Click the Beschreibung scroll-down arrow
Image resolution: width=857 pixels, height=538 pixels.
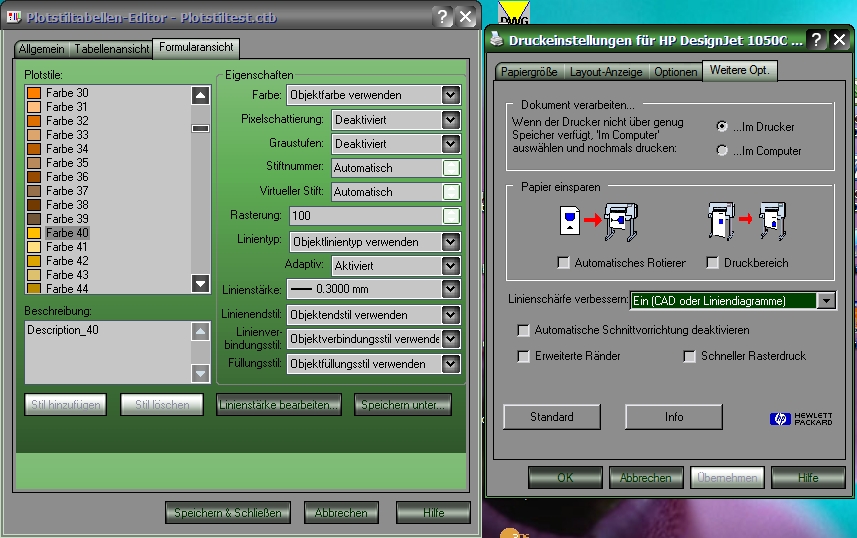(x=201, y=373)
